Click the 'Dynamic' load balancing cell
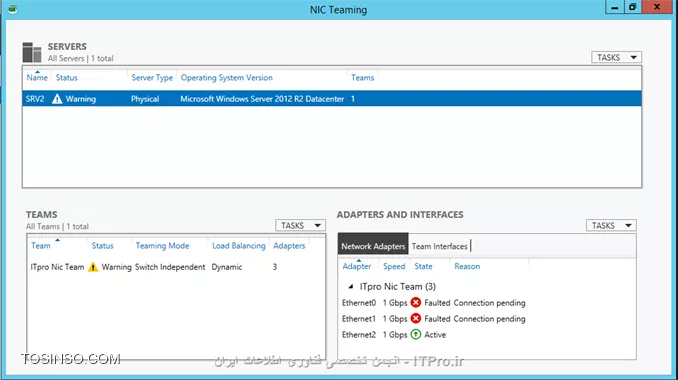Image resolution: width=678 pixels, height=380 pixels. click(x=227, y=267)
